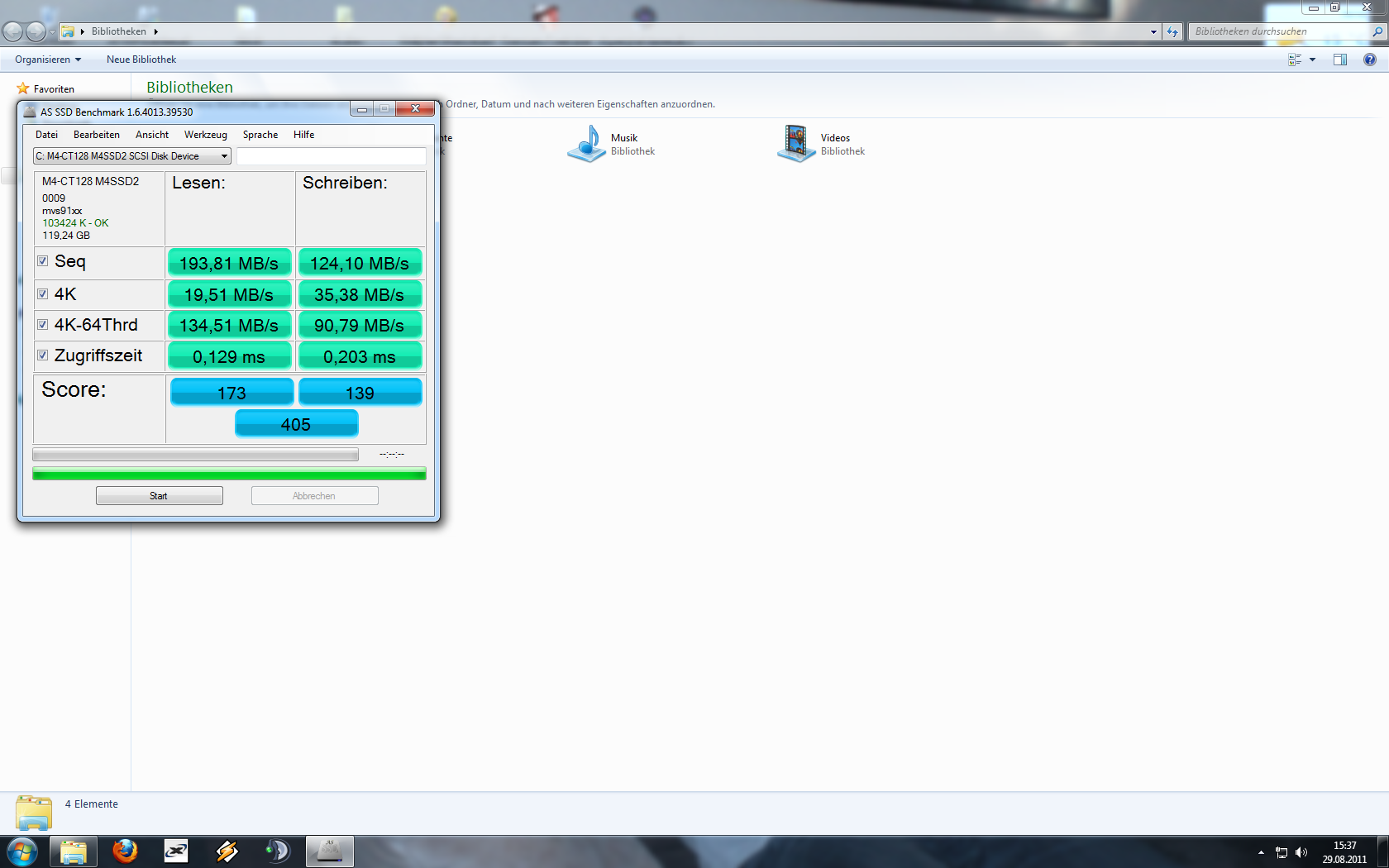Click the Windows Explorer taskbar icon
The image size is (1389, 868).
click(x=74, y=851)
